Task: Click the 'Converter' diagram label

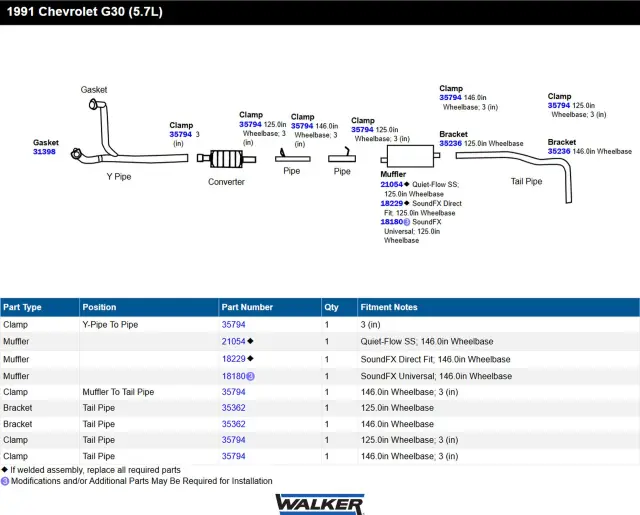Action: tap(226, 182)
